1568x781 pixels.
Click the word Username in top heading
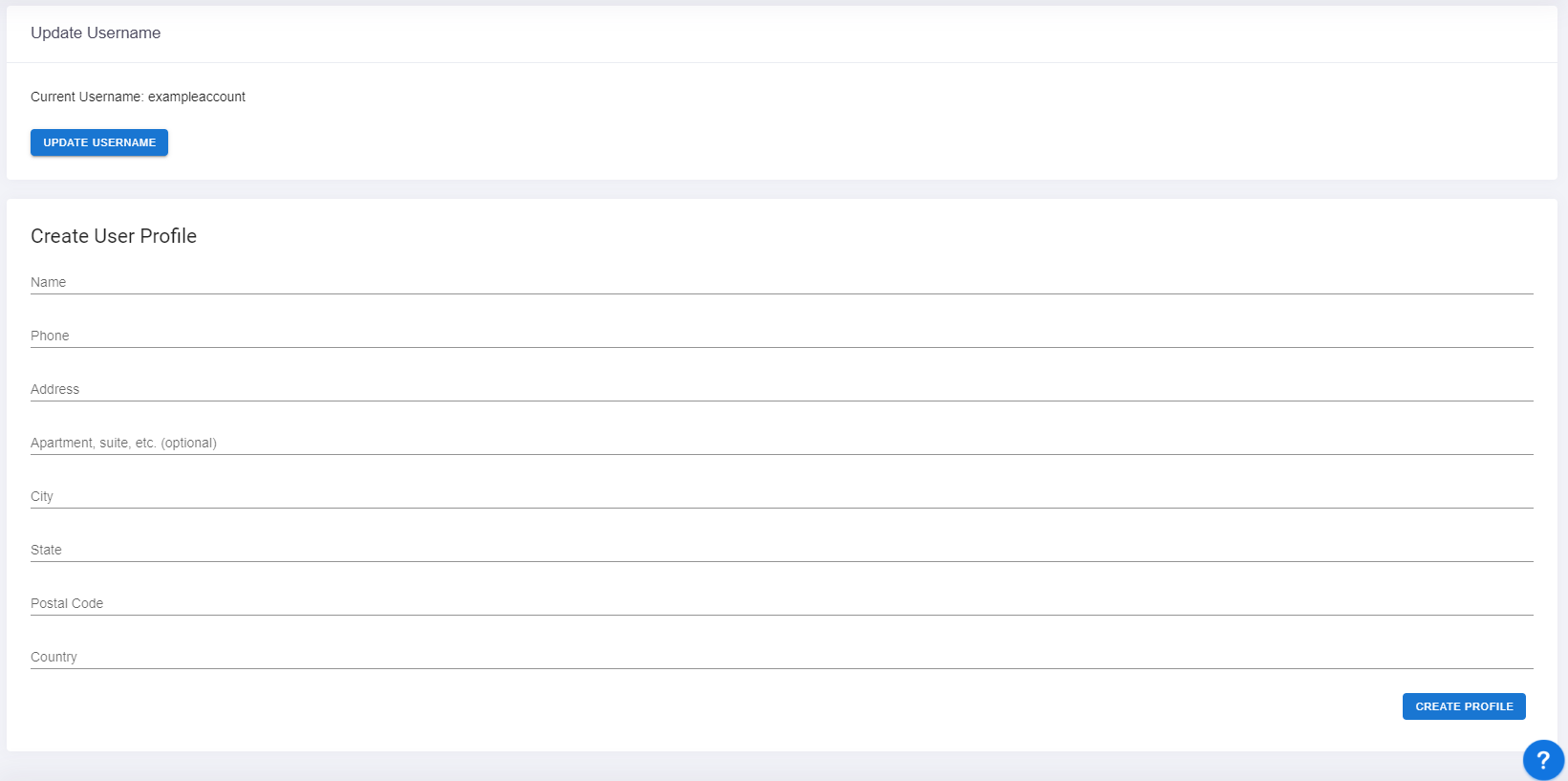click(124, 33)
